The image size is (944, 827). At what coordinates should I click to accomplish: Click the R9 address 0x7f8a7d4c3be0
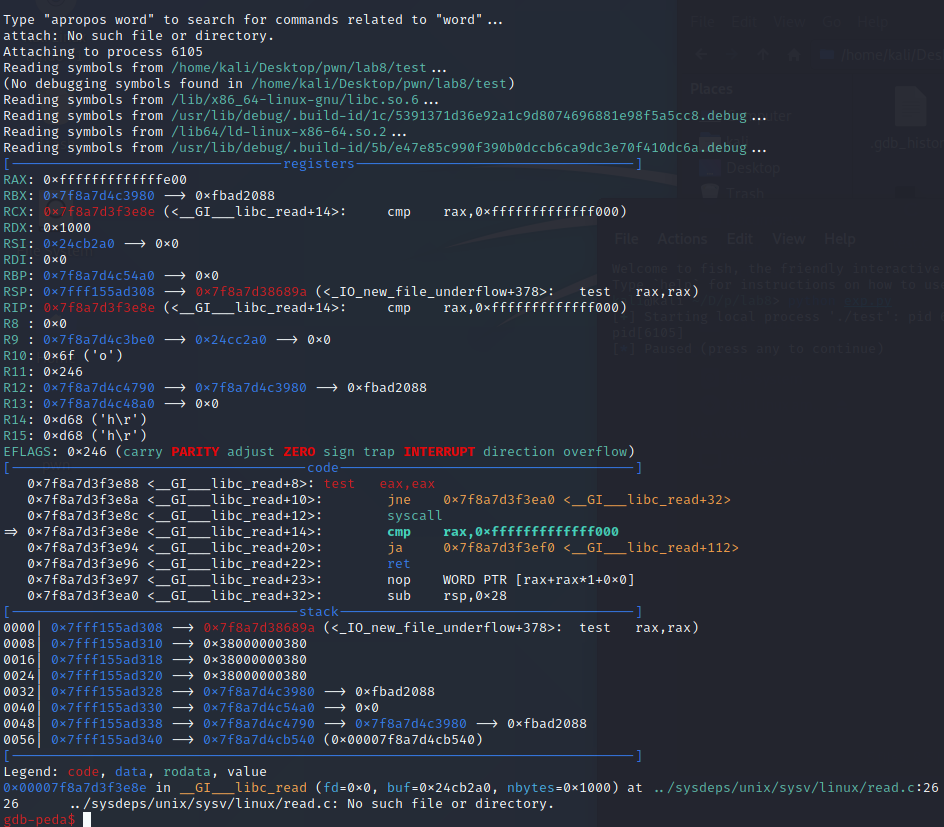[99, 339]
